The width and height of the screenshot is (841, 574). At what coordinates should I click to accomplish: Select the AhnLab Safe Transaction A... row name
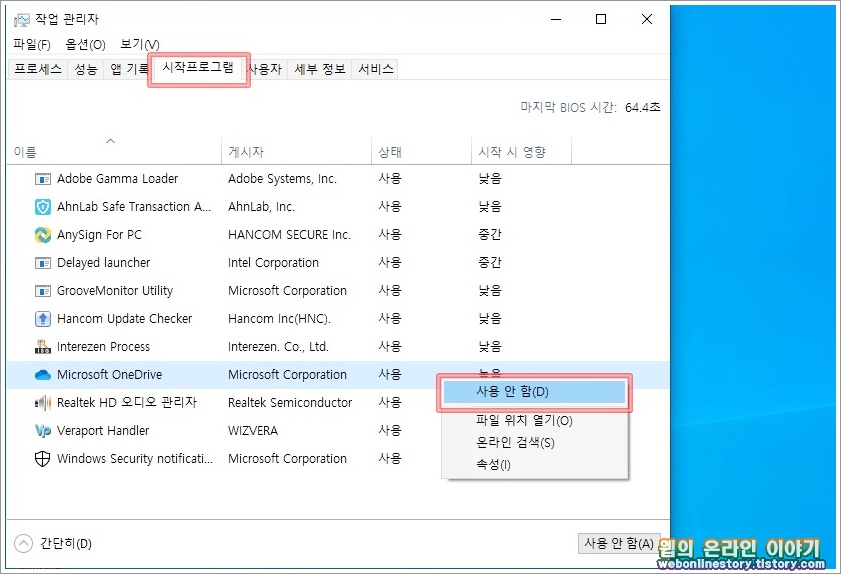click(x=134, y=207)
